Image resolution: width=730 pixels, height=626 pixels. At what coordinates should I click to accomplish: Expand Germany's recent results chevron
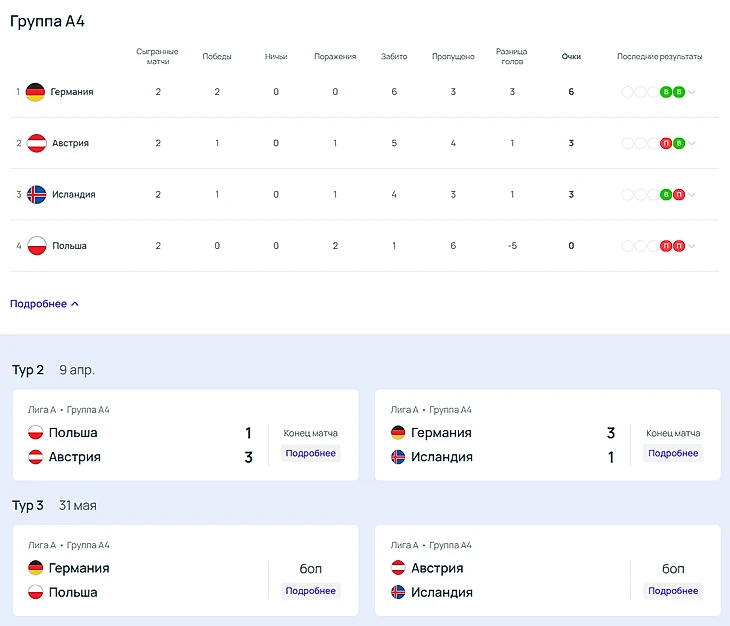click(x=692, y=92)
